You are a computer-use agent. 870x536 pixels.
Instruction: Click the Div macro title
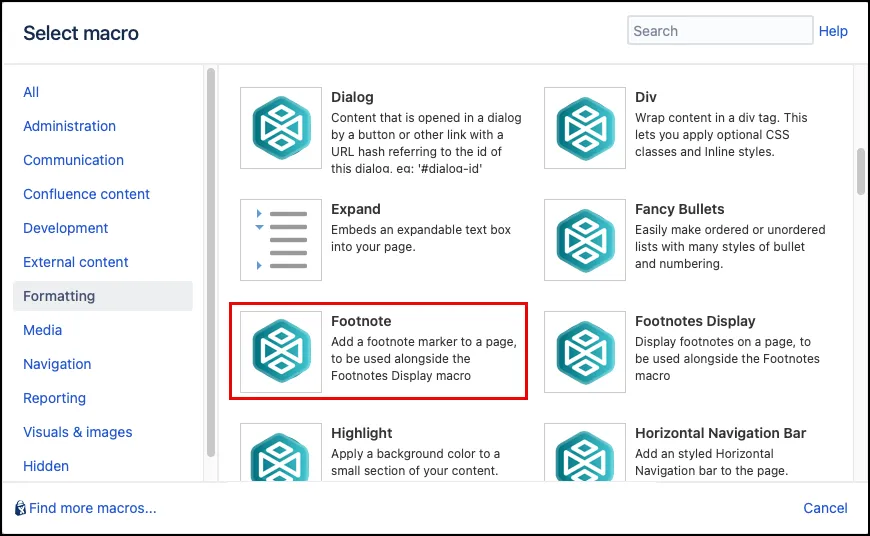click(x=645, y=97)
